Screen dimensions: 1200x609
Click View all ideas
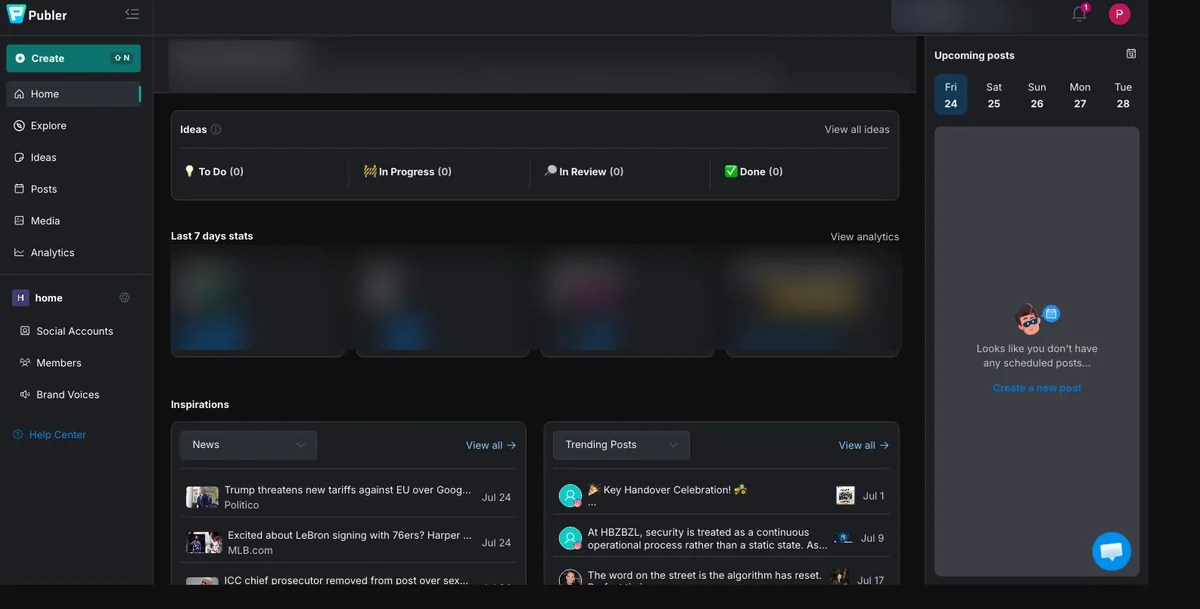[857, 129]
